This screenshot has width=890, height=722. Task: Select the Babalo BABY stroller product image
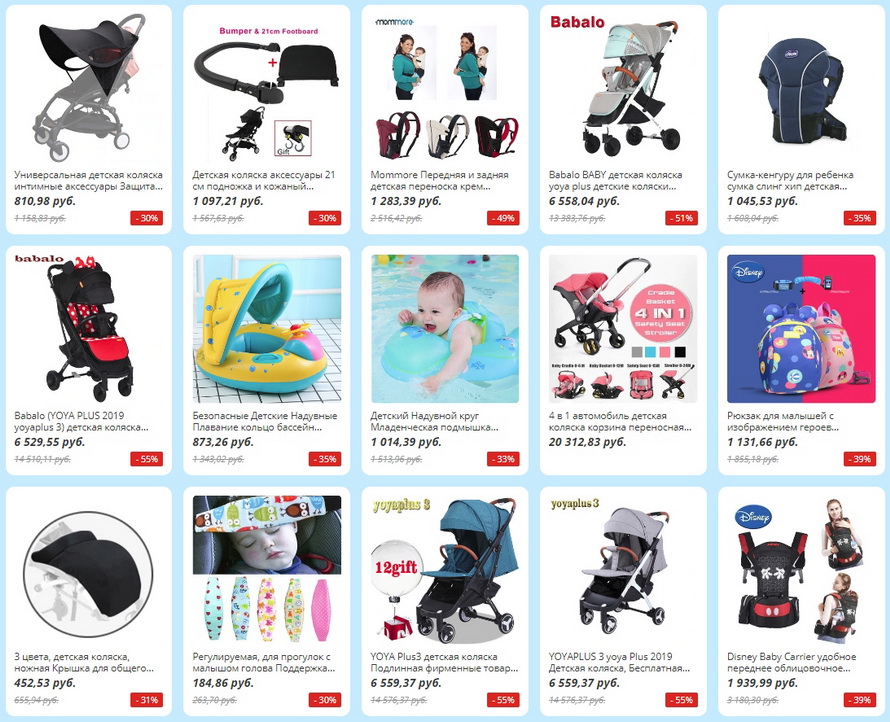coord(623,88)
